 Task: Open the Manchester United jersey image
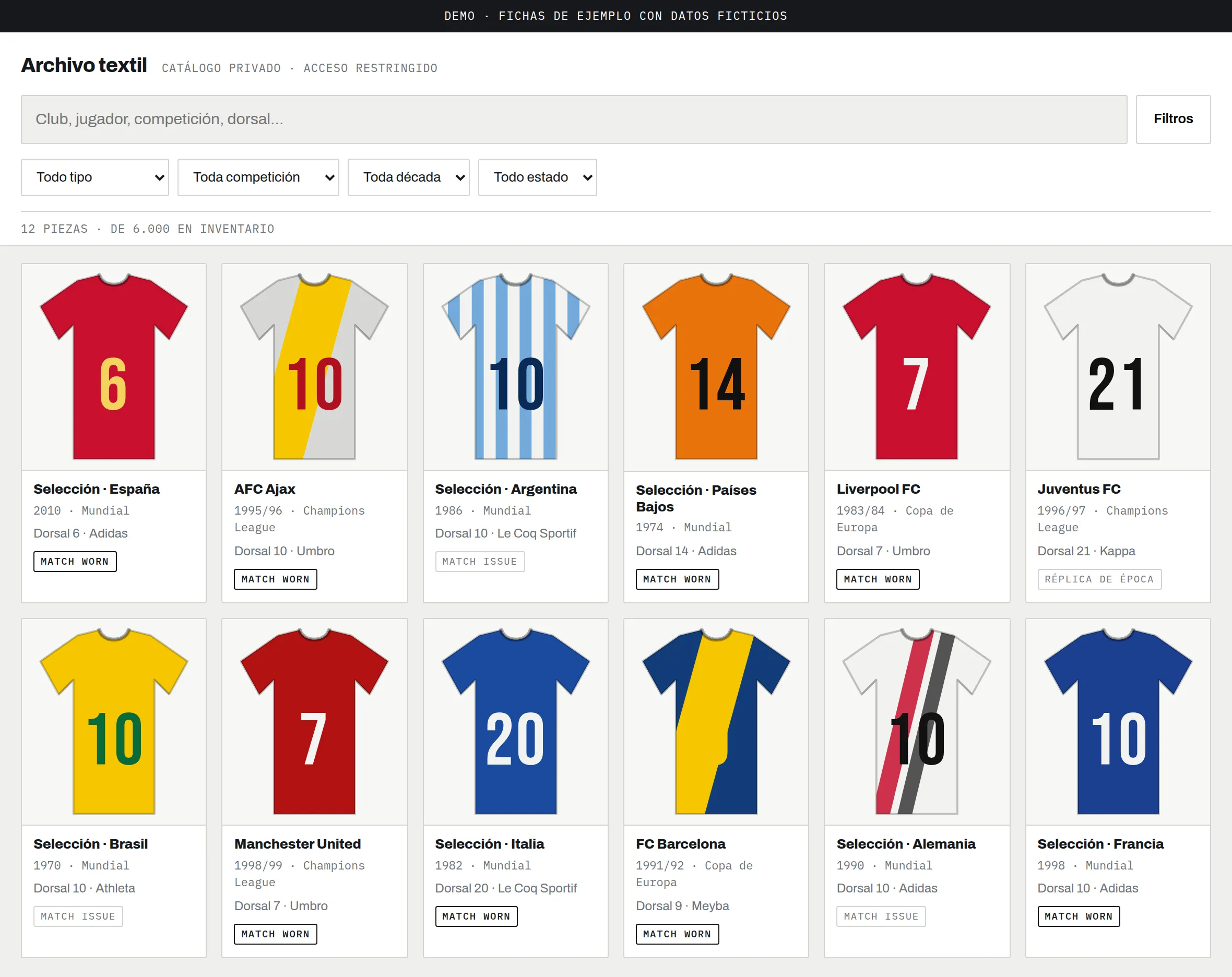[314, 722]
